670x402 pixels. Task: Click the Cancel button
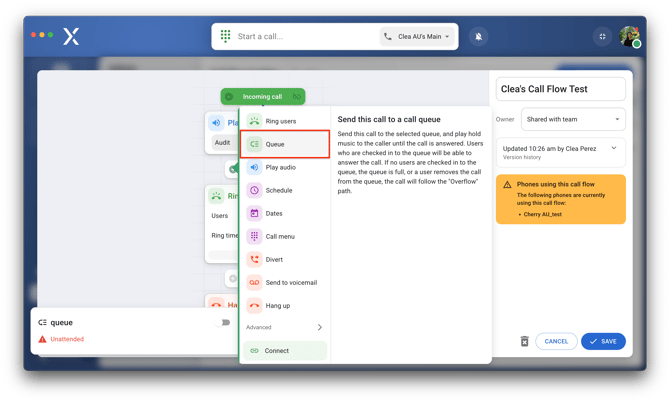[556, 341]
